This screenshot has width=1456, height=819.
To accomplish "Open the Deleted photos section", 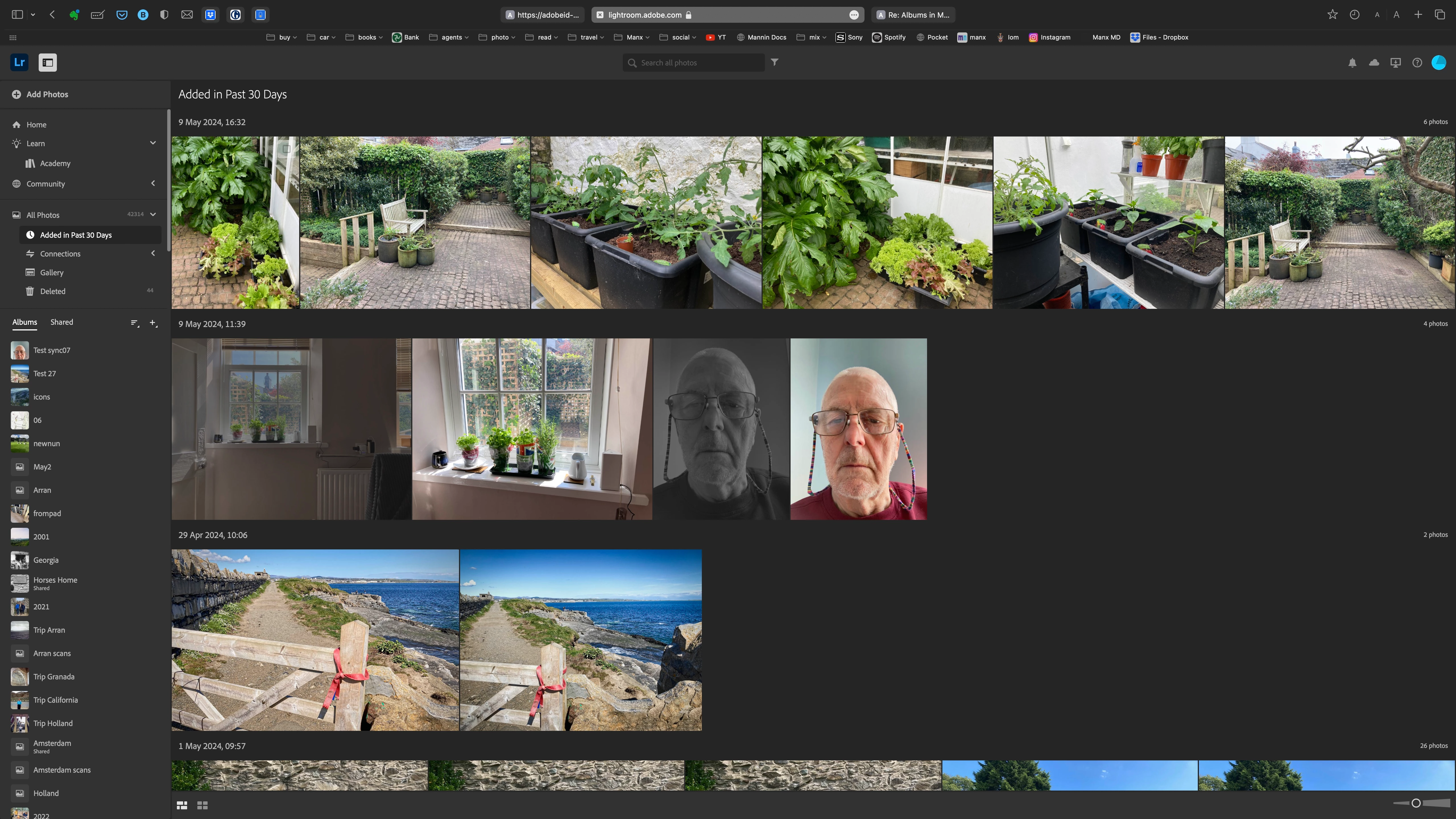I will click(53, 291).
